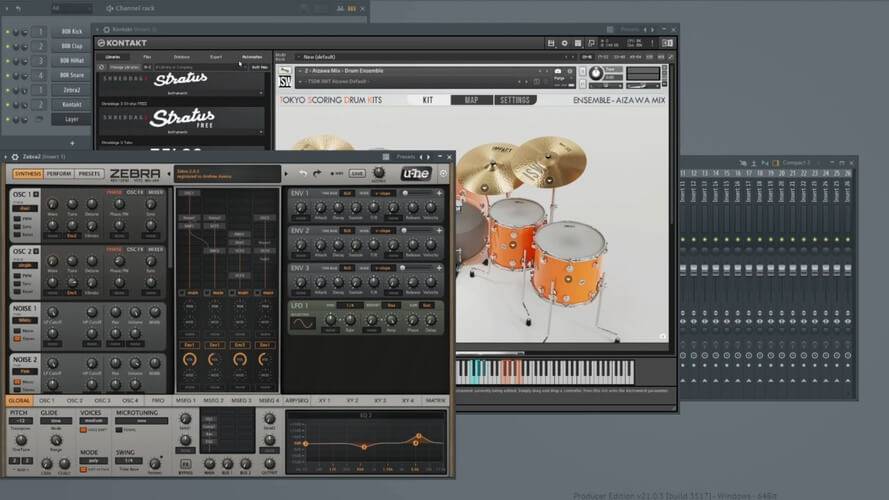Open Zebra settings cog next to u-he logo
This screenshot has width=889, height=500.
pos(443,173)
